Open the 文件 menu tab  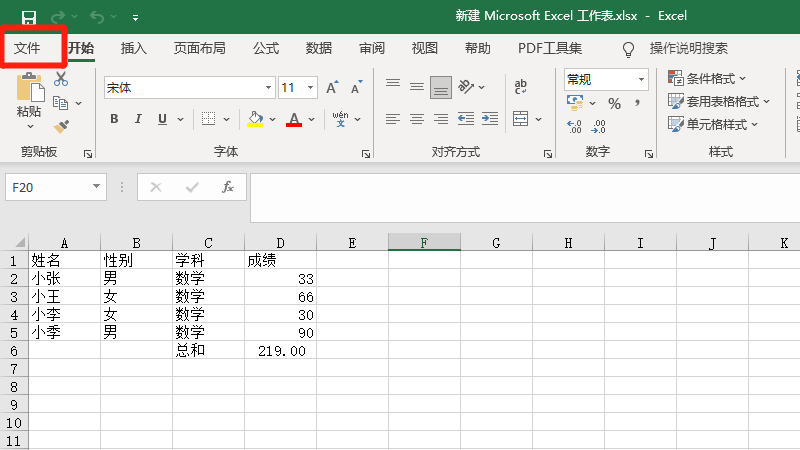(27, 48)
